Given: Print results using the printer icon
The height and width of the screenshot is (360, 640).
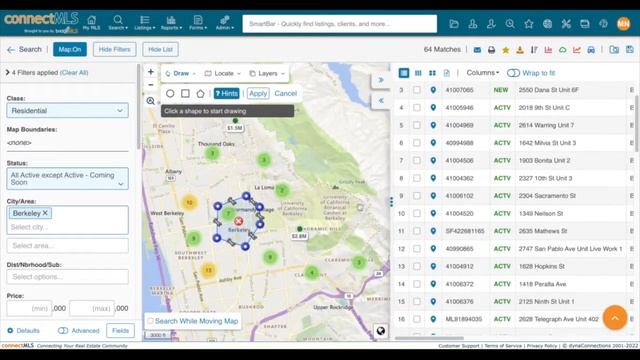Looking at the screenshot, I should tap(491, 50).
